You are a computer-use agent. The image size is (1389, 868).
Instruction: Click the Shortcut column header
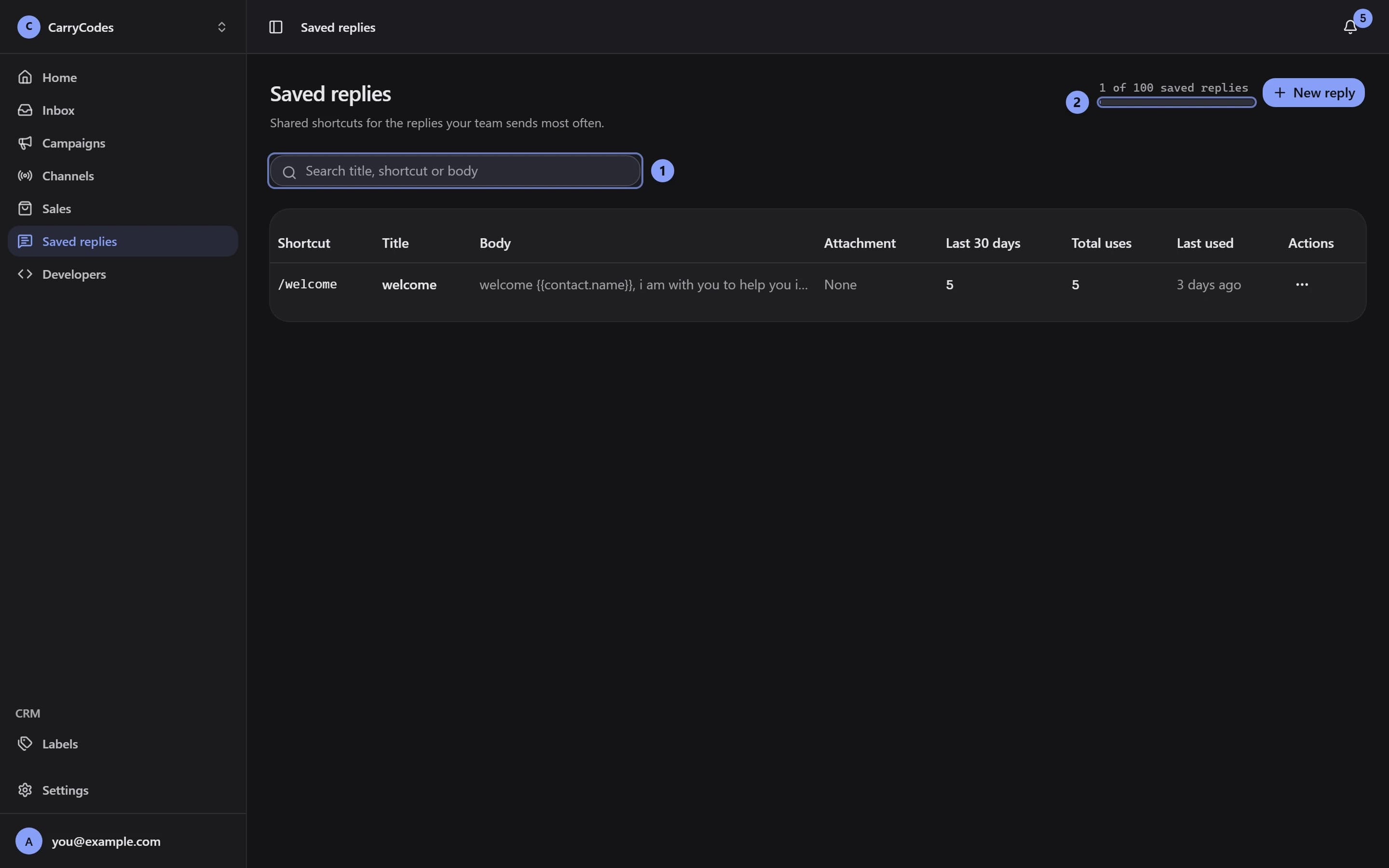click(x=304, y=244)
